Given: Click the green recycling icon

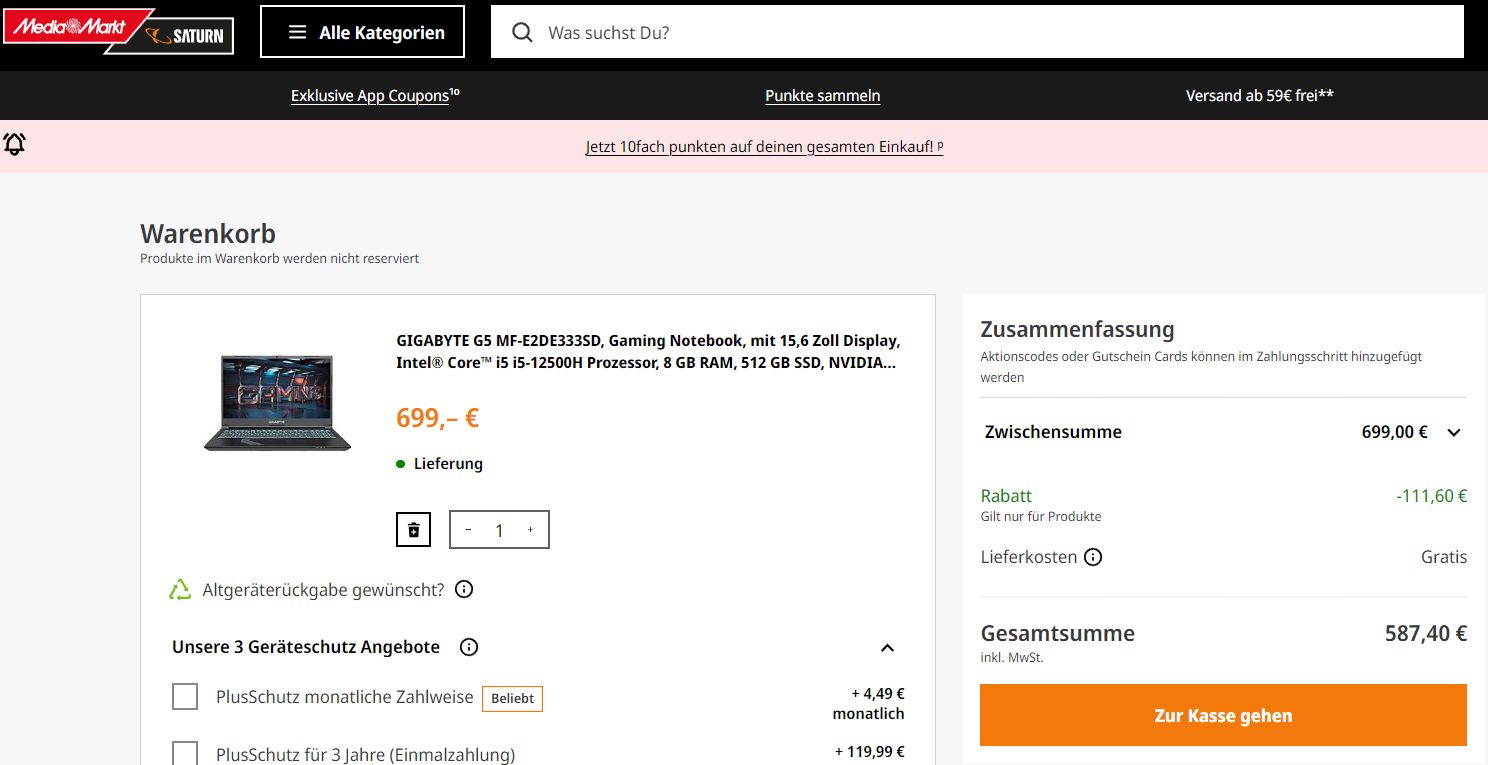Looking at the screenshot, I should pos(180,590).
